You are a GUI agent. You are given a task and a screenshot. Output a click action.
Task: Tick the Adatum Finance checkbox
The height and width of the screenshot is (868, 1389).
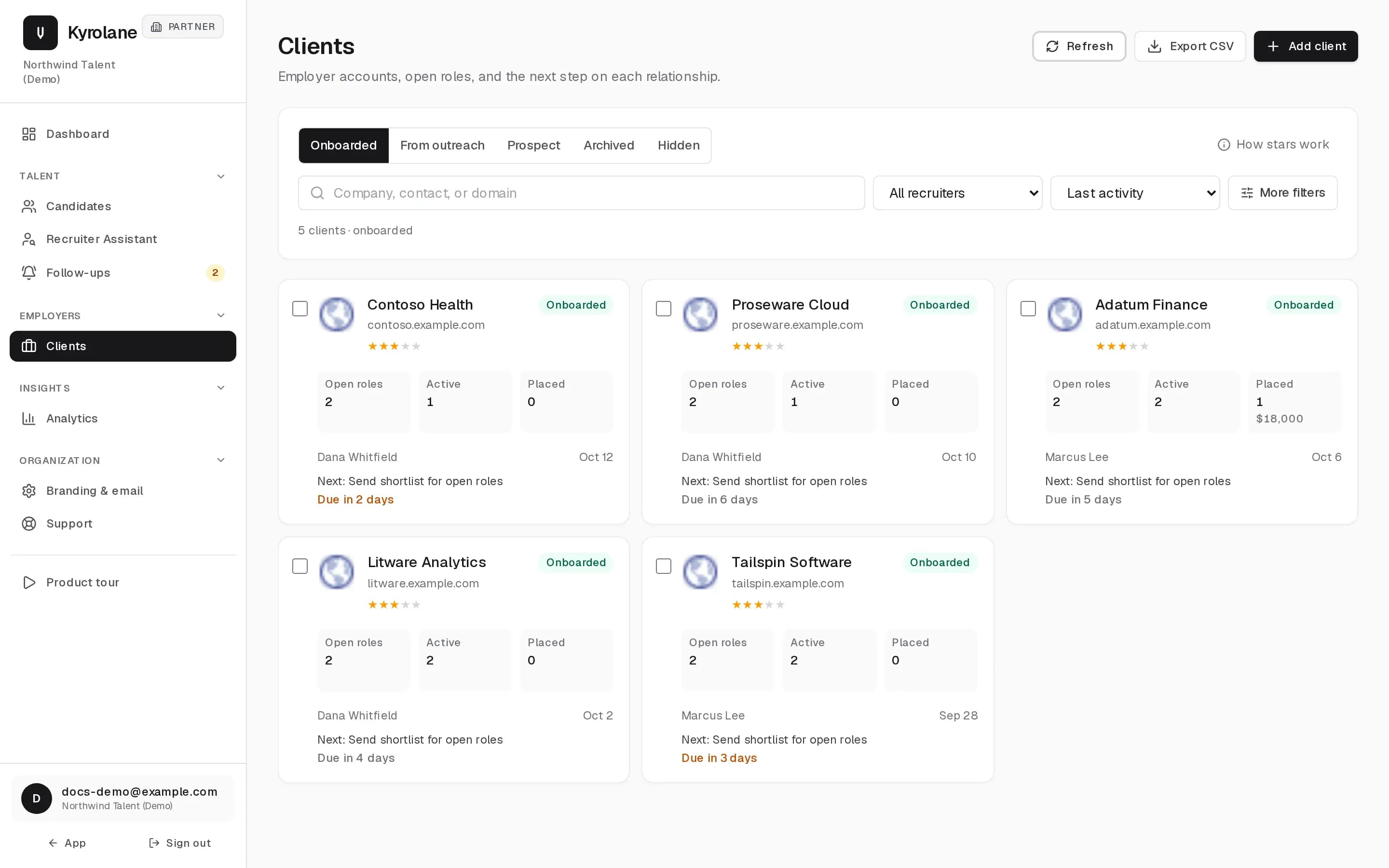1028,309
